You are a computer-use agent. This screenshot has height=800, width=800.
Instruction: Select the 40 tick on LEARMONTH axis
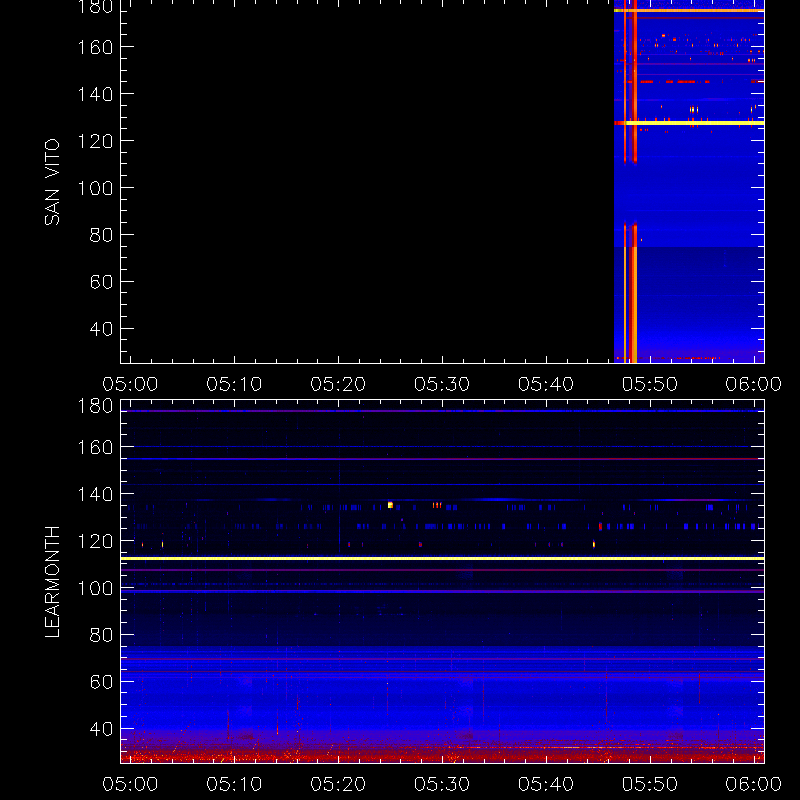pos(101,729)
